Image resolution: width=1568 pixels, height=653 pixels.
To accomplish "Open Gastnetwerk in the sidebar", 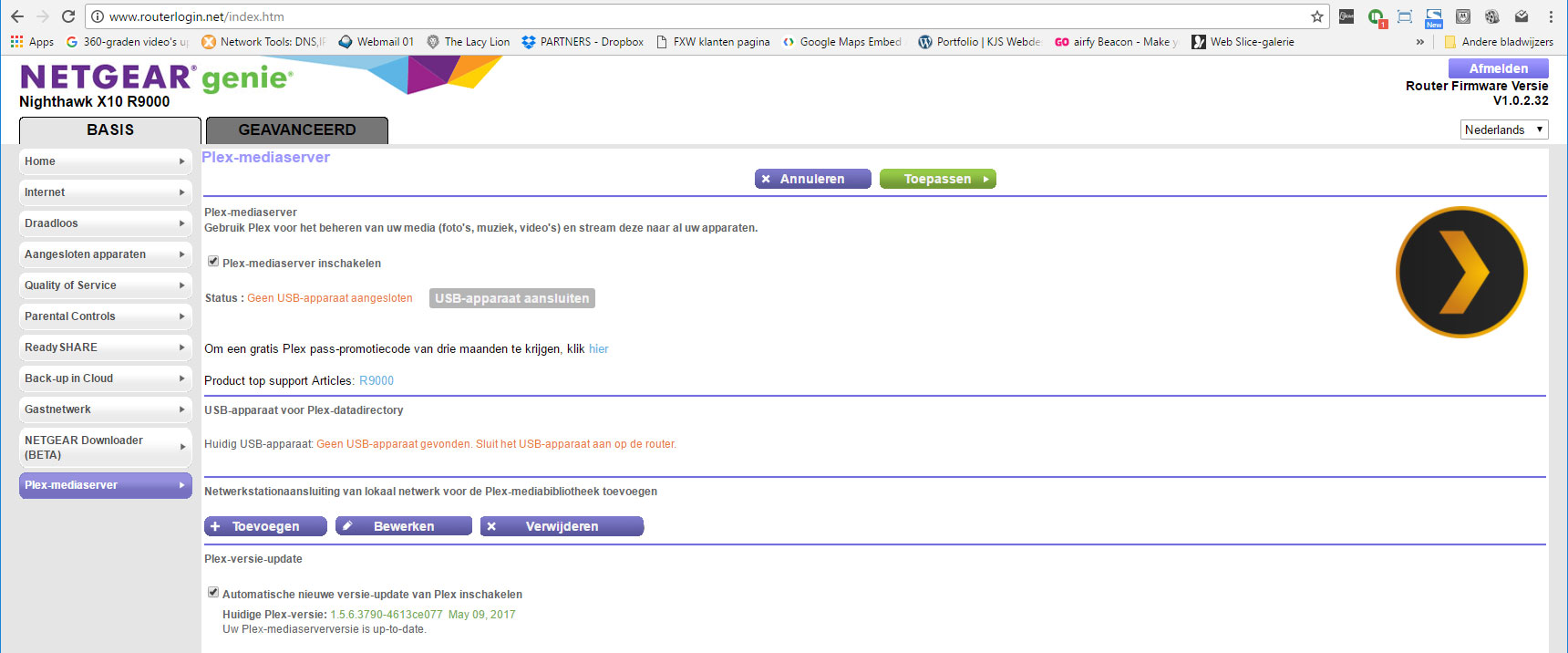I will (x=106, y=409).
